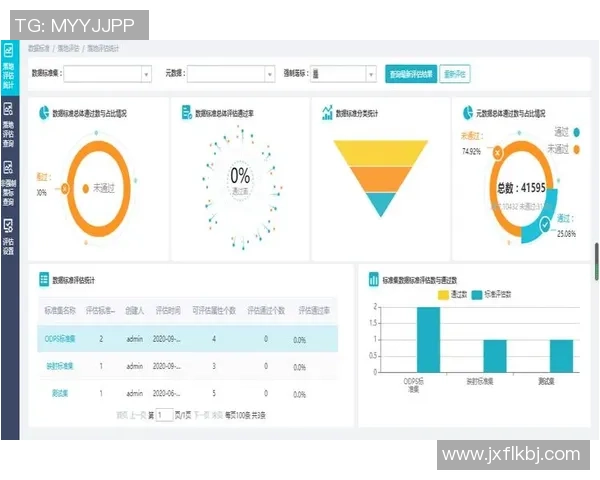This screenshot has height=480, width=600.
Task: Click the line chart icon beside 数据标准分类统计
Action: (x=327, y=113)
